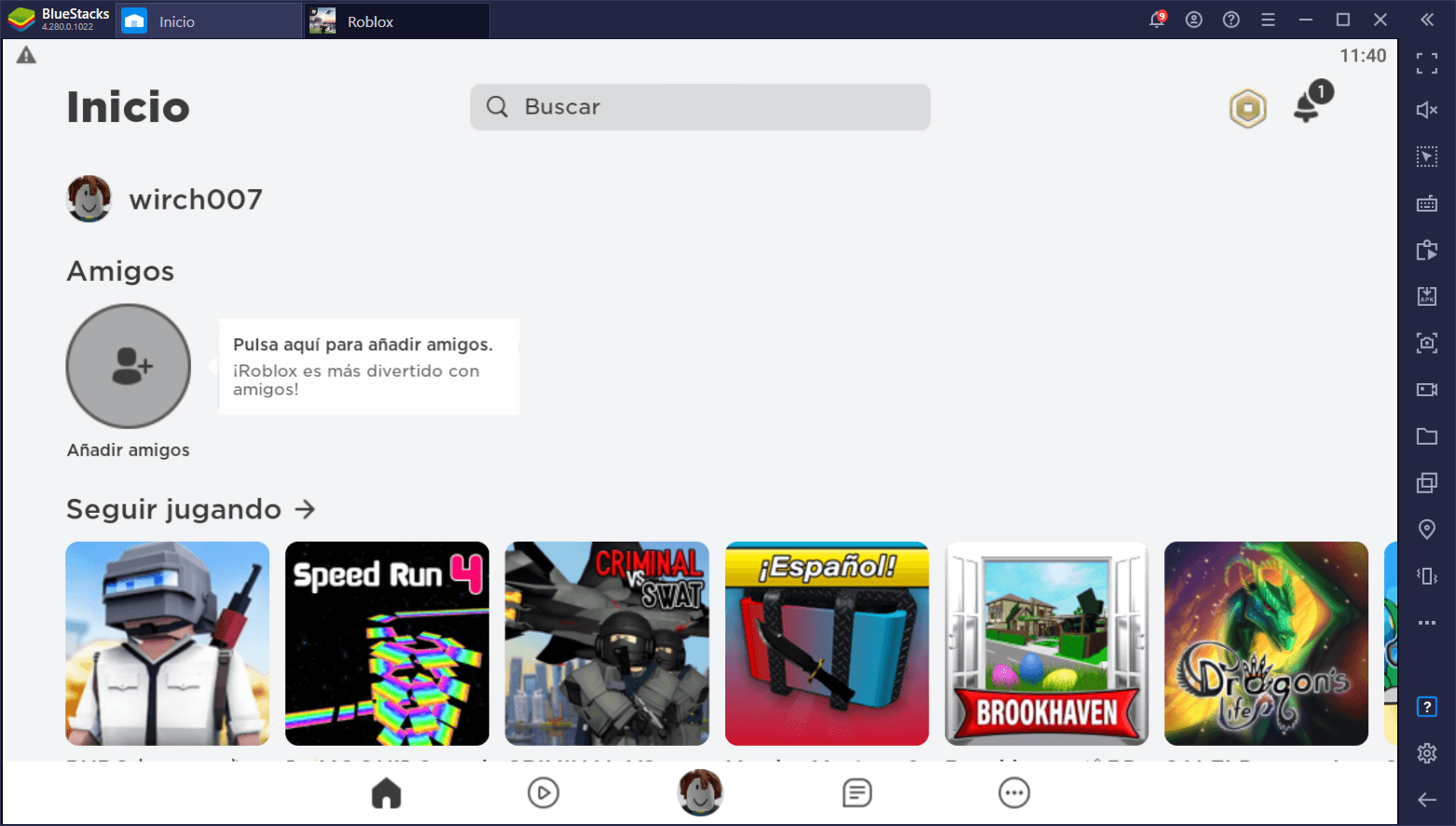Mute volume using the speaker icon
This screenshot has width=1456, height=826.
click(1427, 110)
